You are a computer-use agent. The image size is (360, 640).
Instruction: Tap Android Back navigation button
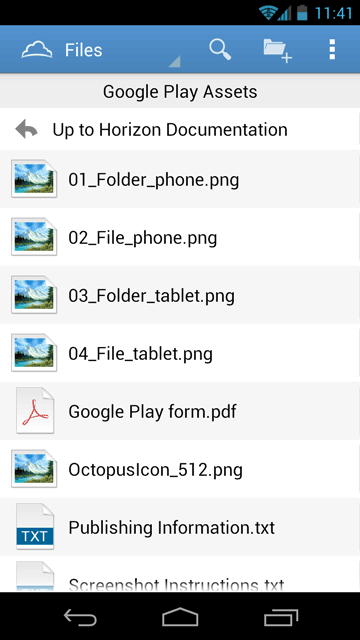[x=80, y=617]
